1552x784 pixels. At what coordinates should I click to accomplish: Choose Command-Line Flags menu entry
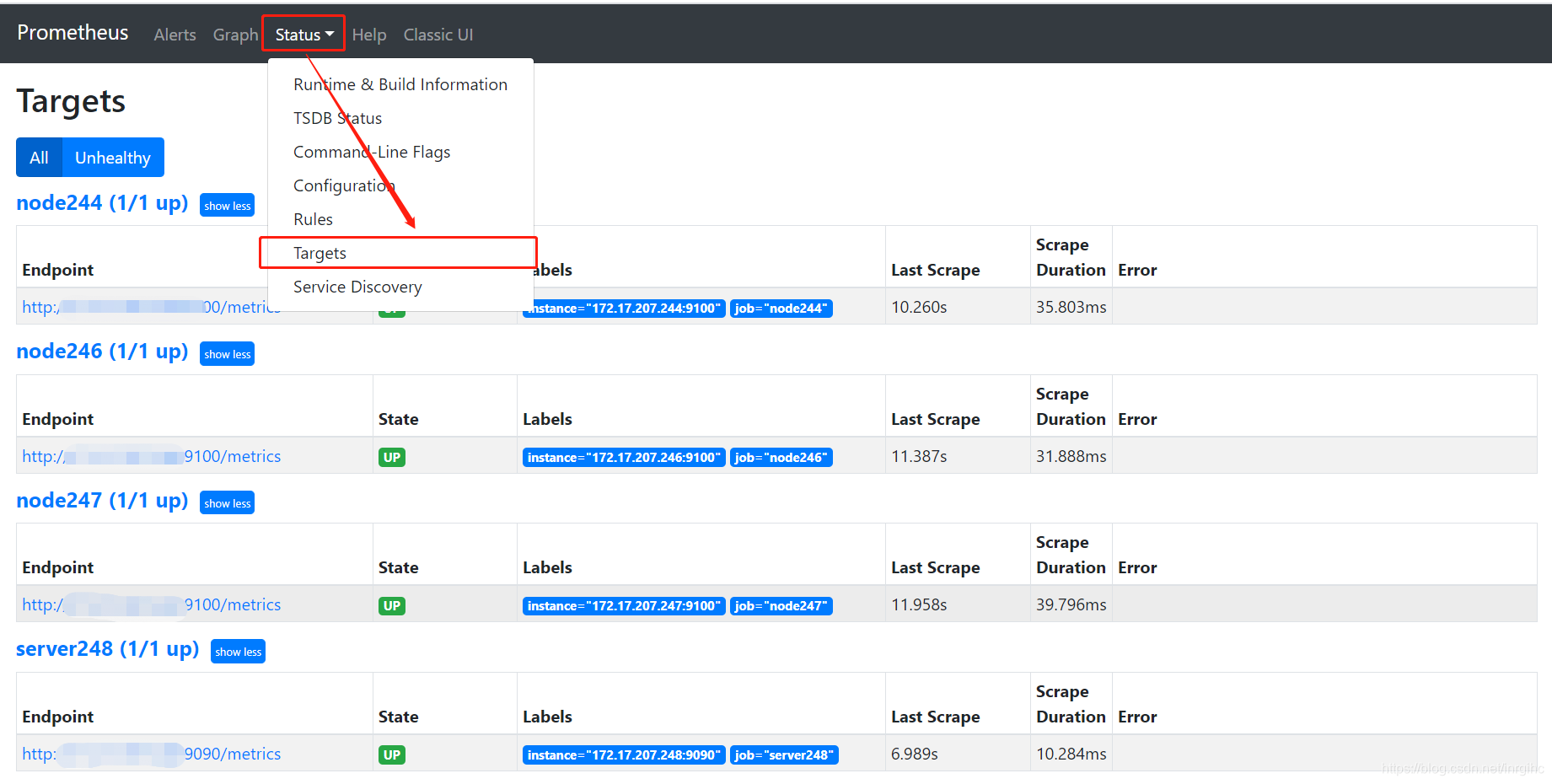pyautogui.click(x=400, y=152)
